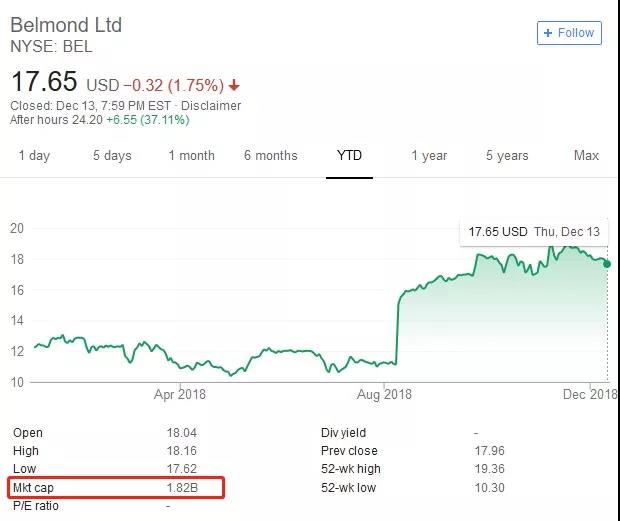Click the +6.55 (37.11%) value
Image resolution: width=620 pixels, height=521 pixels.
[x=148, y=120]
